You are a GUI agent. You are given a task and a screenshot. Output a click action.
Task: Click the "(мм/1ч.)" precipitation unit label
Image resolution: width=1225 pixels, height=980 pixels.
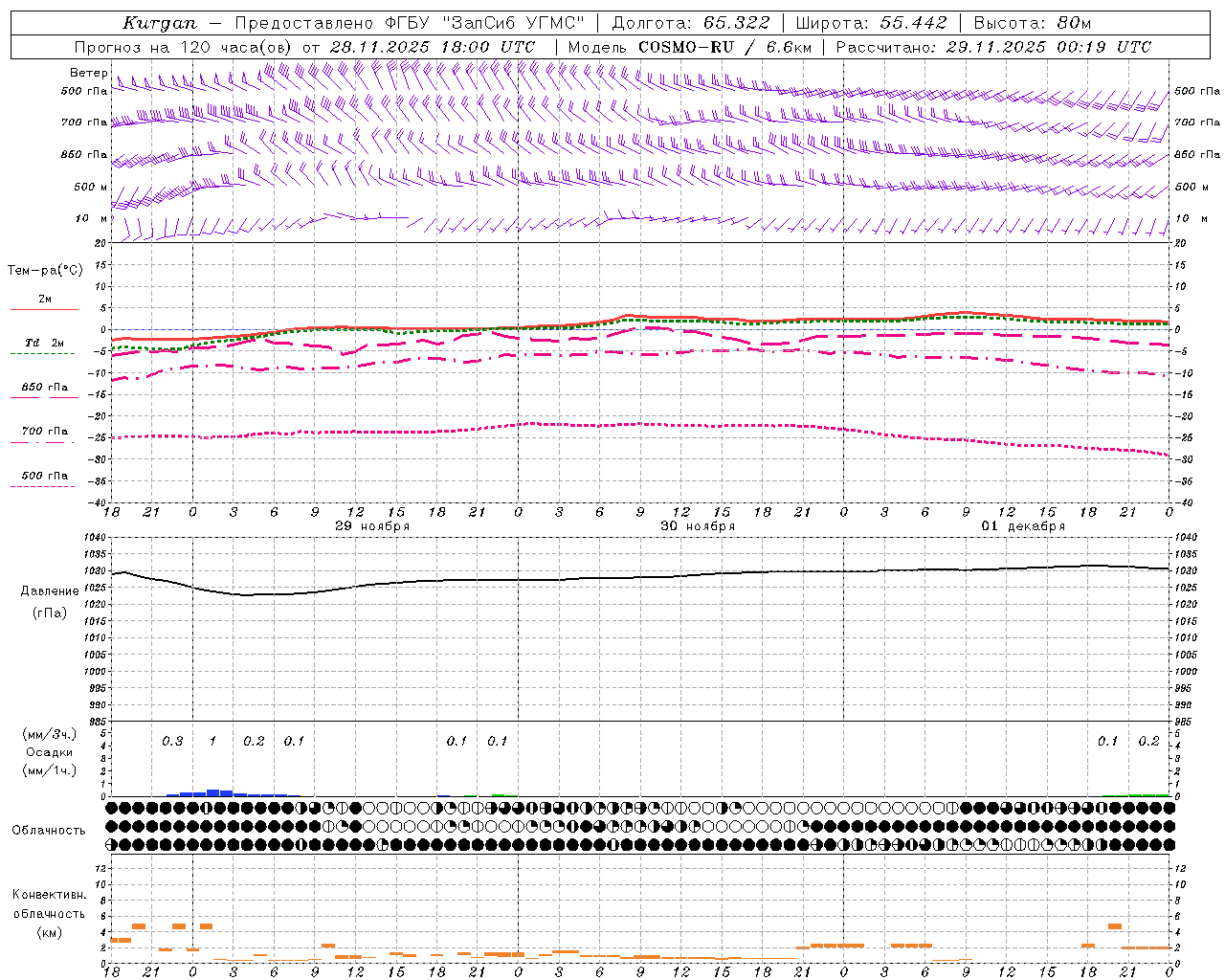tap(50, 770)
